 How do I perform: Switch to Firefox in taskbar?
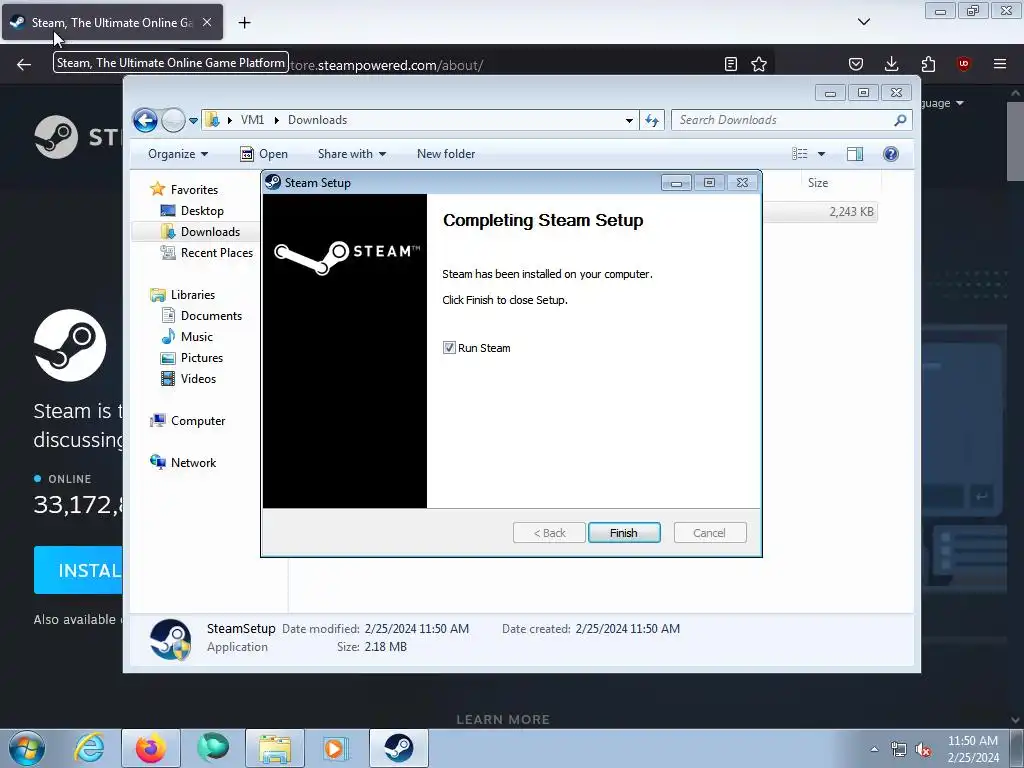pyautogui.click(x=151, y=748)
